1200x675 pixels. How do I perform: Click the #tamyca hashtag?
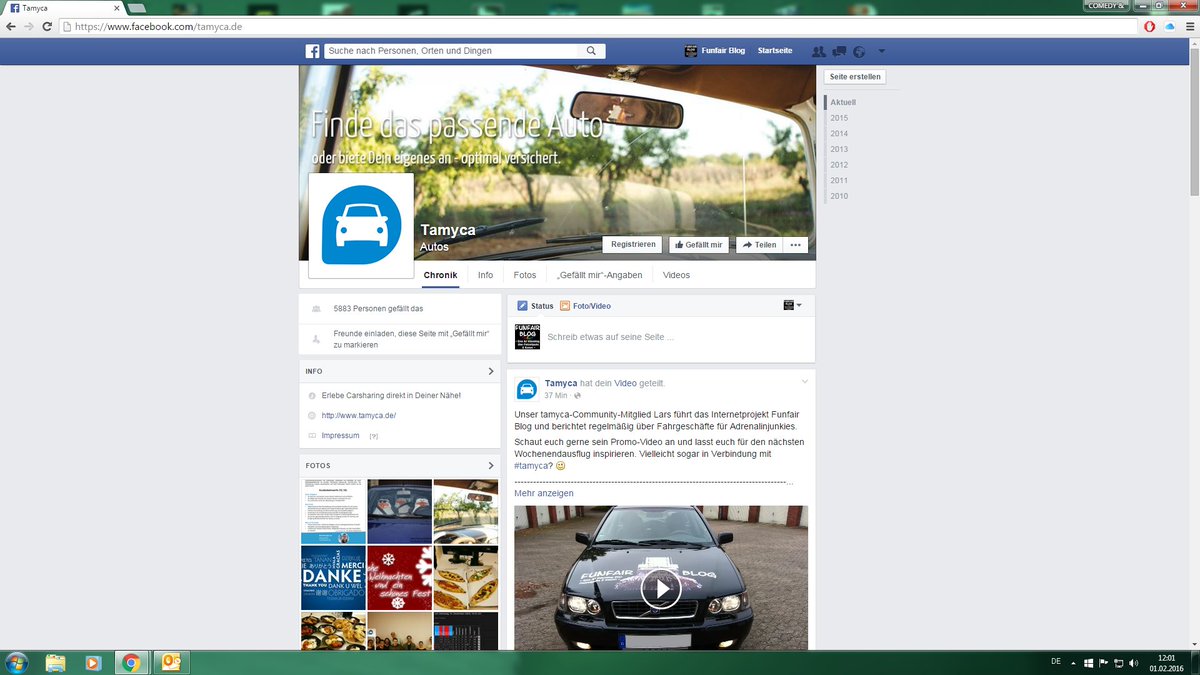tap(531, 466)
